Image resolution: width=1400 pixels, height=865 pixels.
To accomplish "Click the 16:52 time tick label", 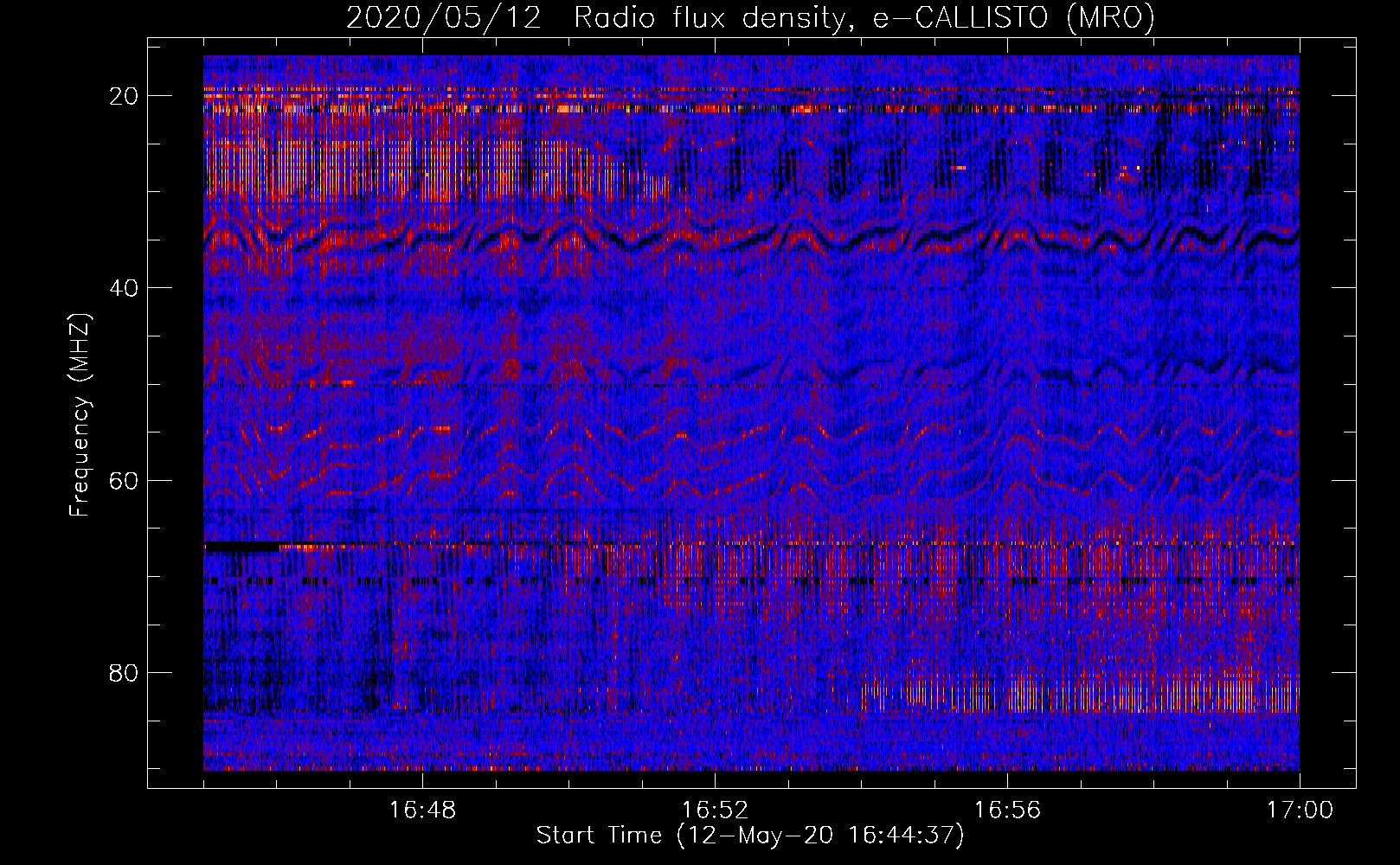I will [x=715, y=811].
